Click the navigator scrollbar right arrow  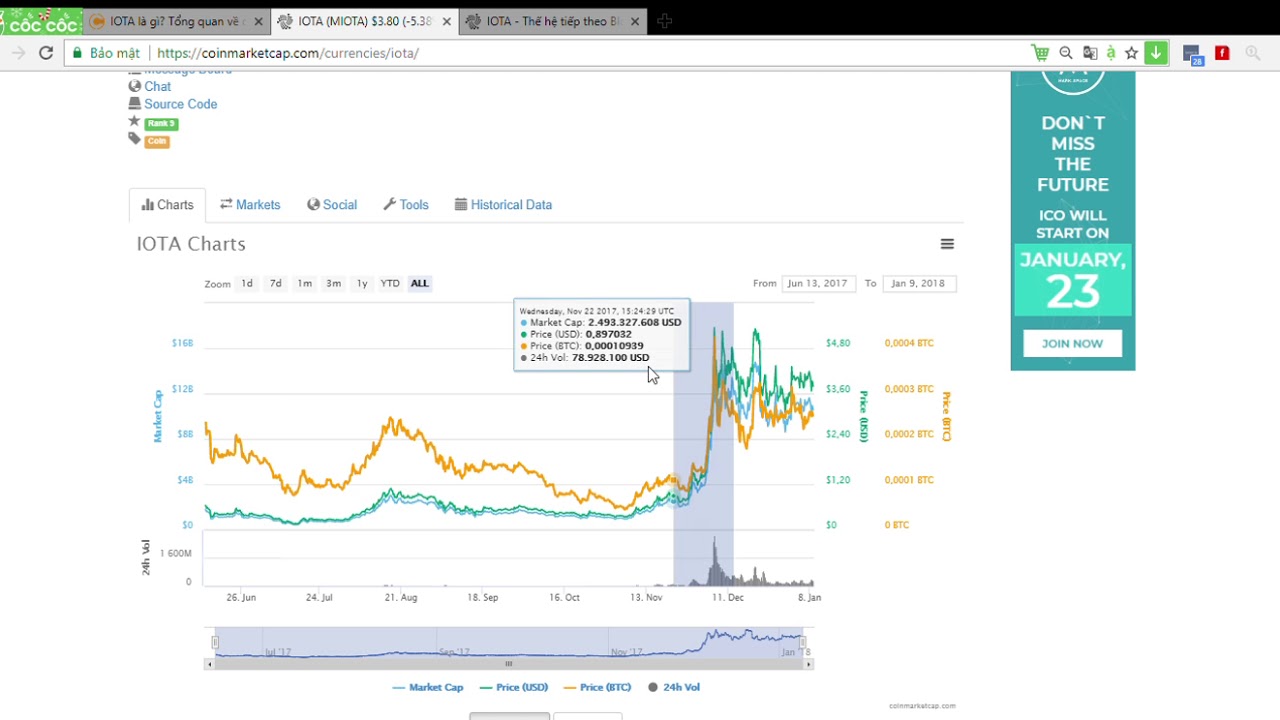click(809, 664)
